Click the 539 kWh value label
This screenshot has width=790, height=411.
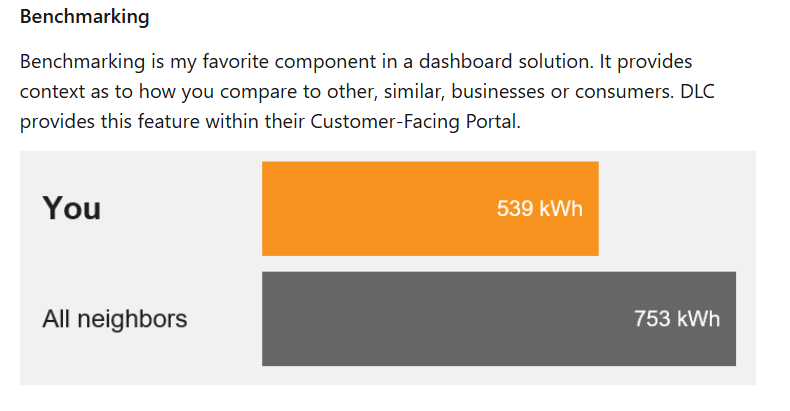(539, 209)
